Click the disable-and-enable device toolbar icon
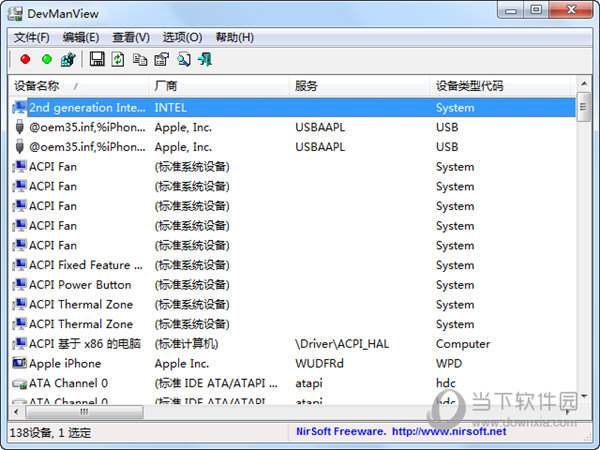Screen dimensions: 600x450 (x=68, y=59)
